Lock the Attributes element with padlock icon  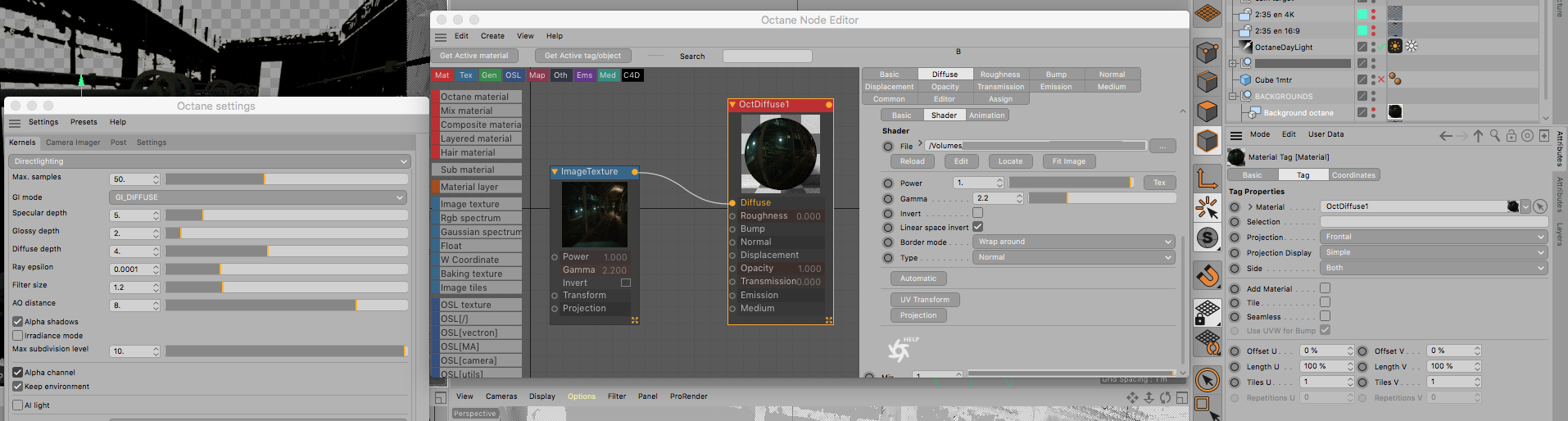[x=1511, y=136]
